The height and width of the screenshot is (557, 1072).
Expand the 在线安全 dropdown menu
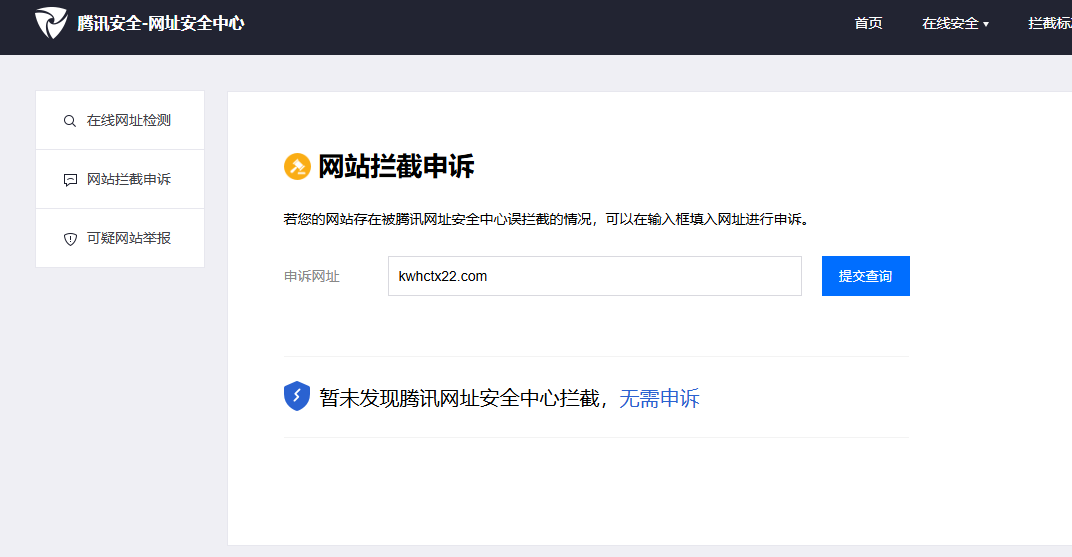(x=955, y=23)
